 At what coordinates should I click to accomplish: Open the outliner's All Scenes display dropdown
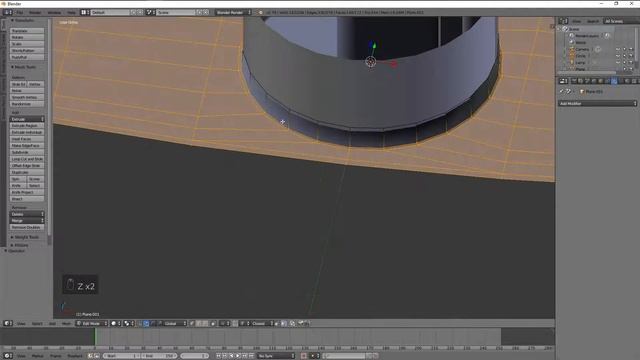click(x=620, y=21)
